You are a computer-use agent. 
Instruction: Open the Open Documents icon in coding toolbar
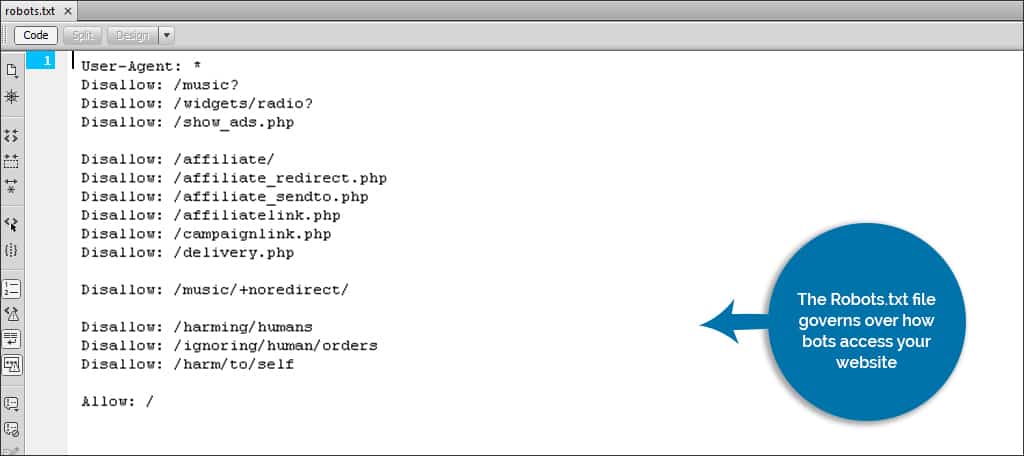pos(12,71)
